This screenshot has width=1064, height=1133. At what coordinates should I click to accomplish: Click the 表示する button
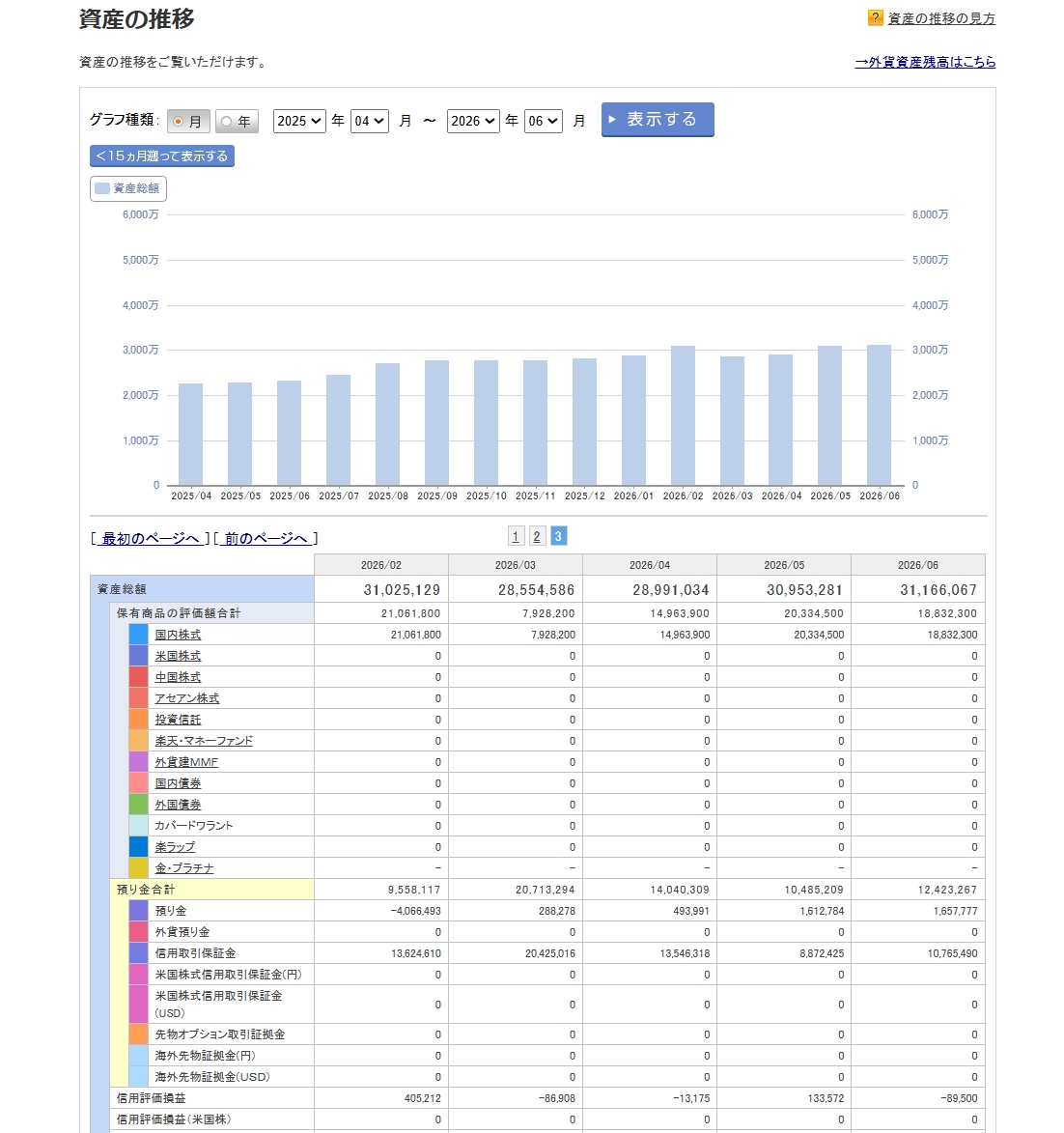click(658, 119)
